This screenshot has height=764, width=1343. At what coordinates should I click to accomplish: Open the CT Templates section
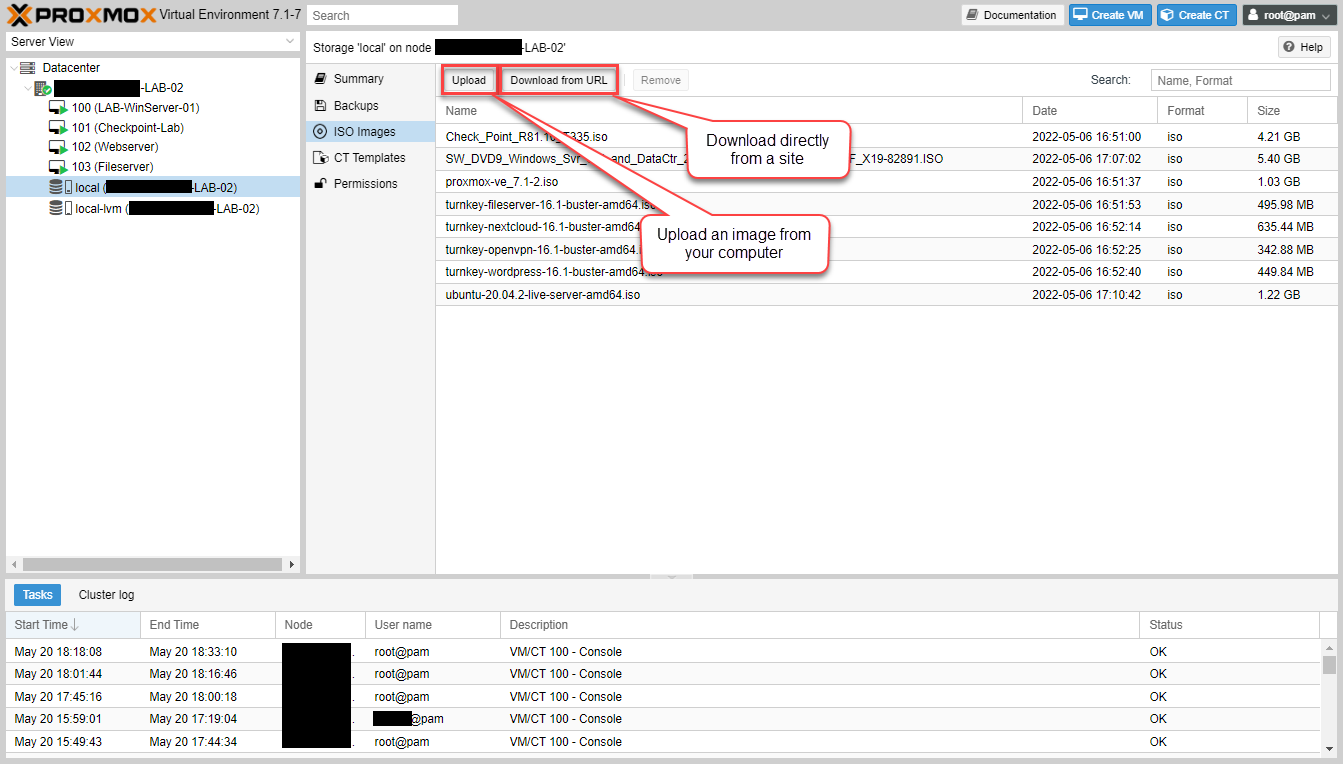(x=370, y=157)
